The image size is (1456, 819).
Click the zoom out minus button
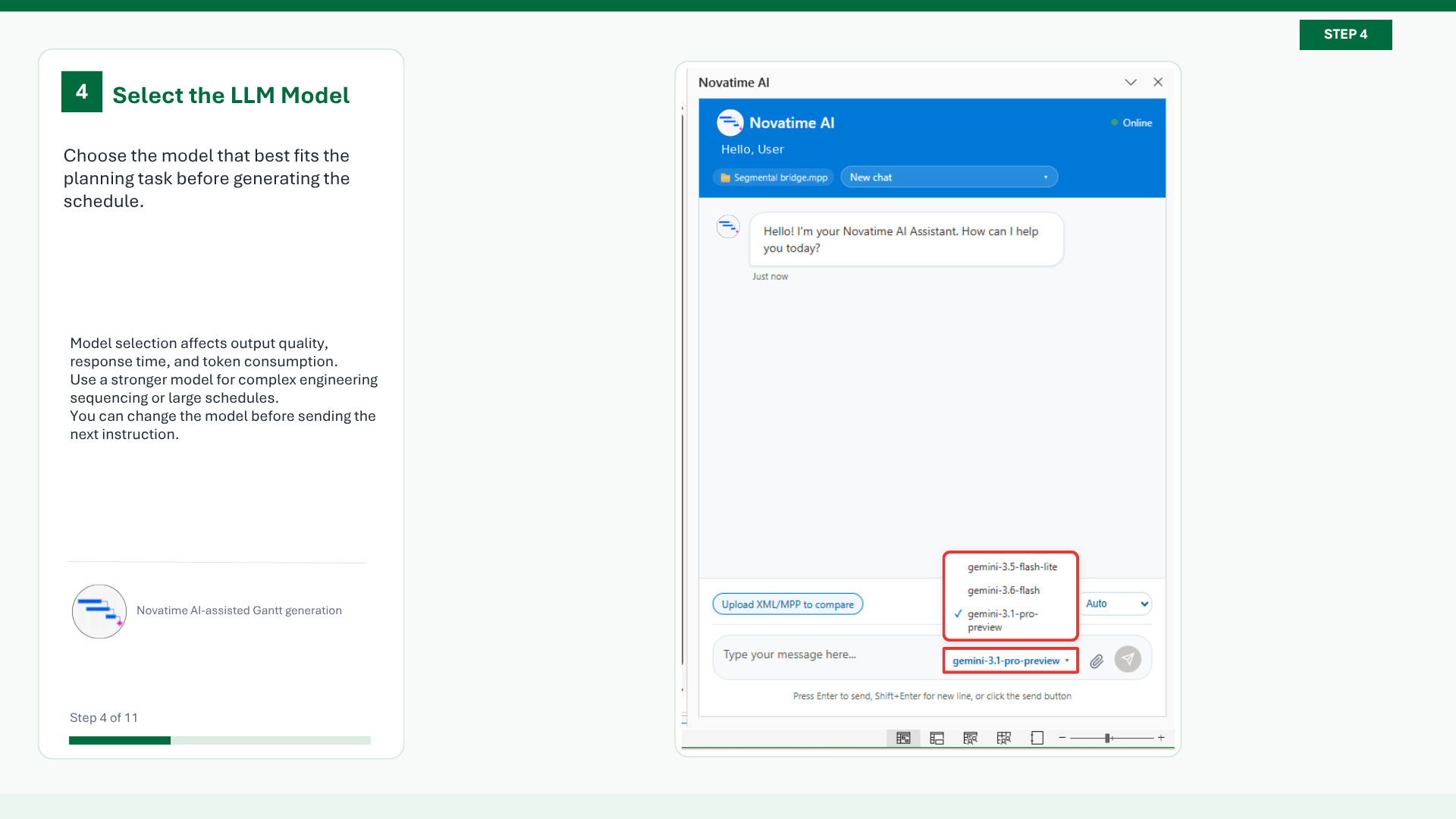click(x=1062, y=738)
